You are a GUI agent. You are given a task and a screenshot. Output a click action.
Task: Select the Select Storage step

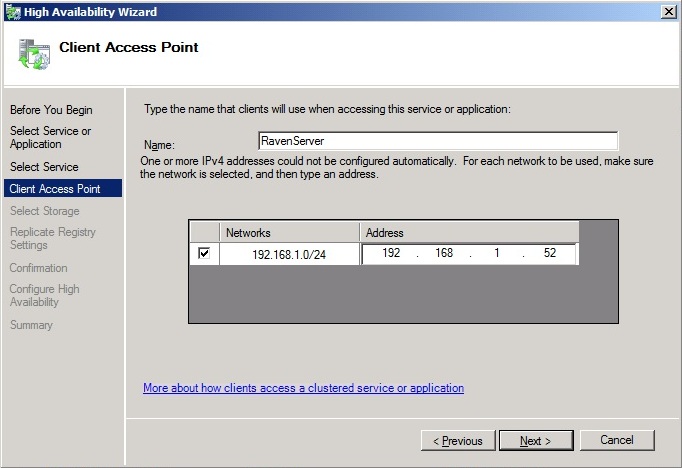(44, 211)
